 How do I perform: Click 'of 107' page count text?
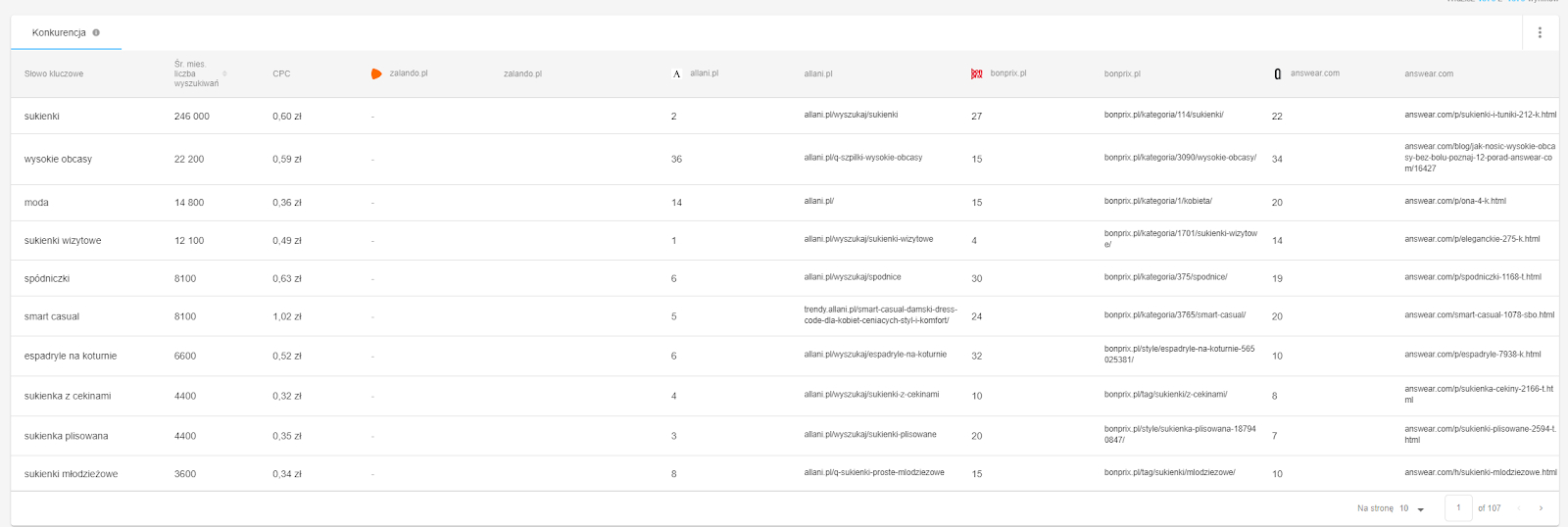coord(1489,507)
